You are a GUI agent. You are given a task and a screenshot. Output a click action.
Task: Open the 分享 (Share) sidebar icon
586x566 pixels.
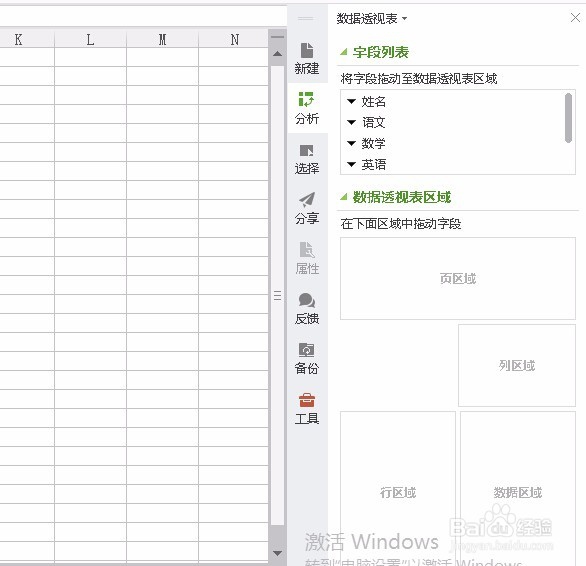307,208
